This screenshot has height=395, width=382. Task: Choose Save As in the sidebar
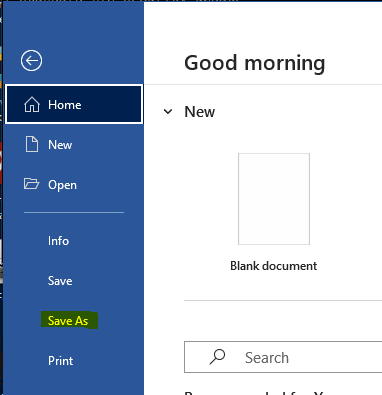point(68,321)
